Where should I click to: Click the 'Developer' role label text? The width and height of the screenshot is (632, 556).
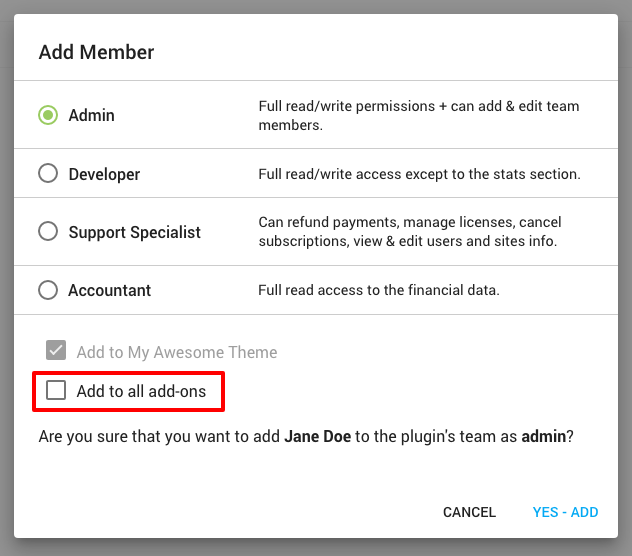(104, 174)
